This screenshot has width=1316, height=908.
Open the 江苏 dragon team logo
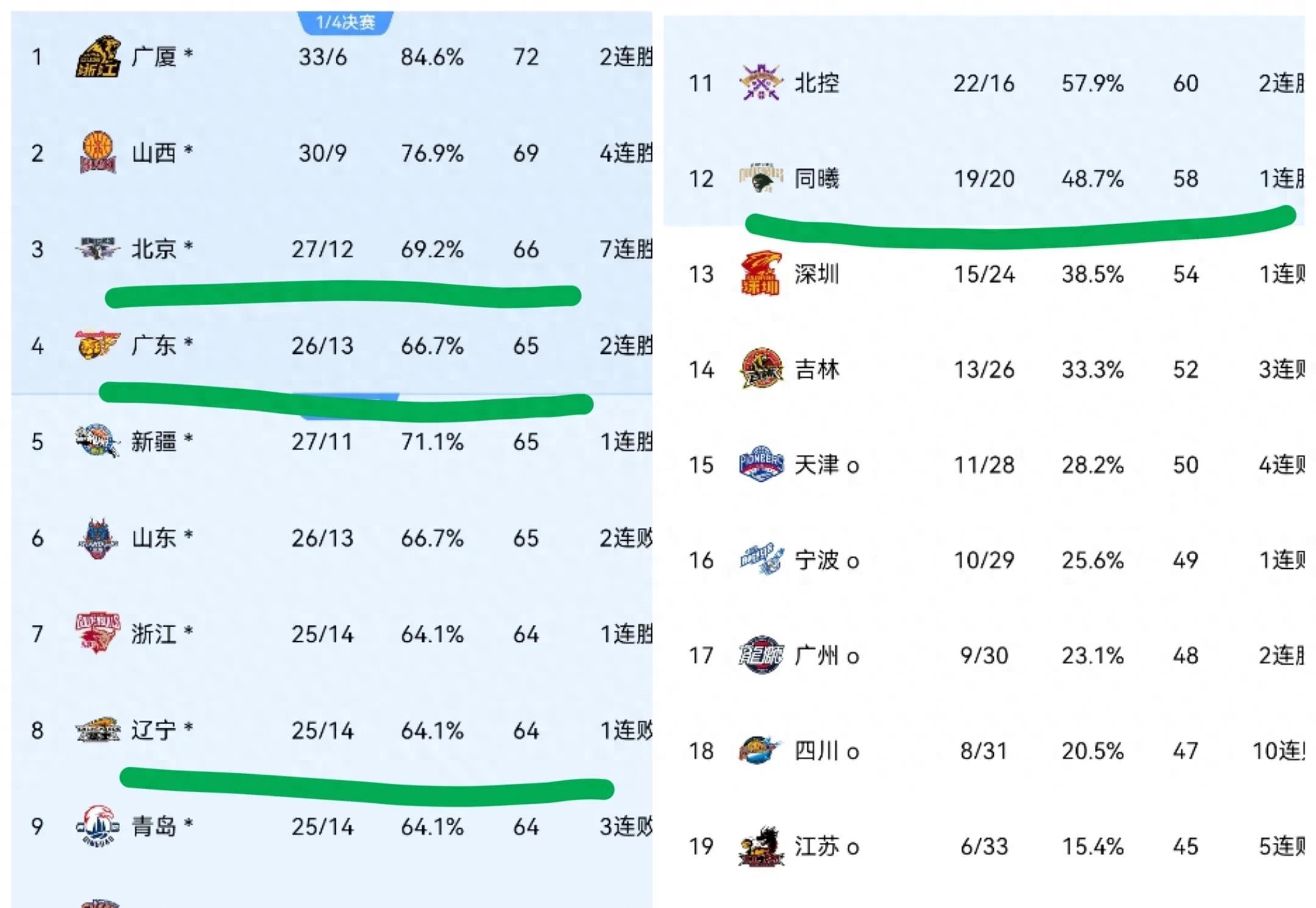(760, 846)
